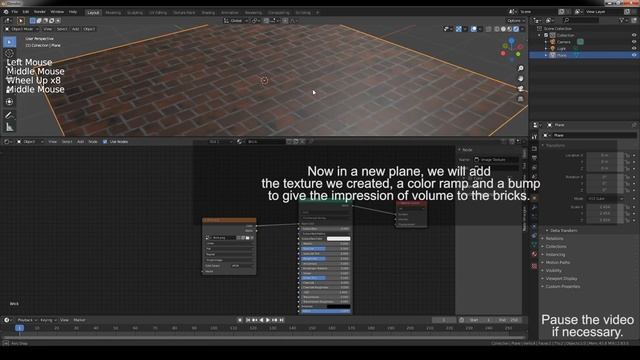Expand the Viewport Display panel

click(561, 278)
